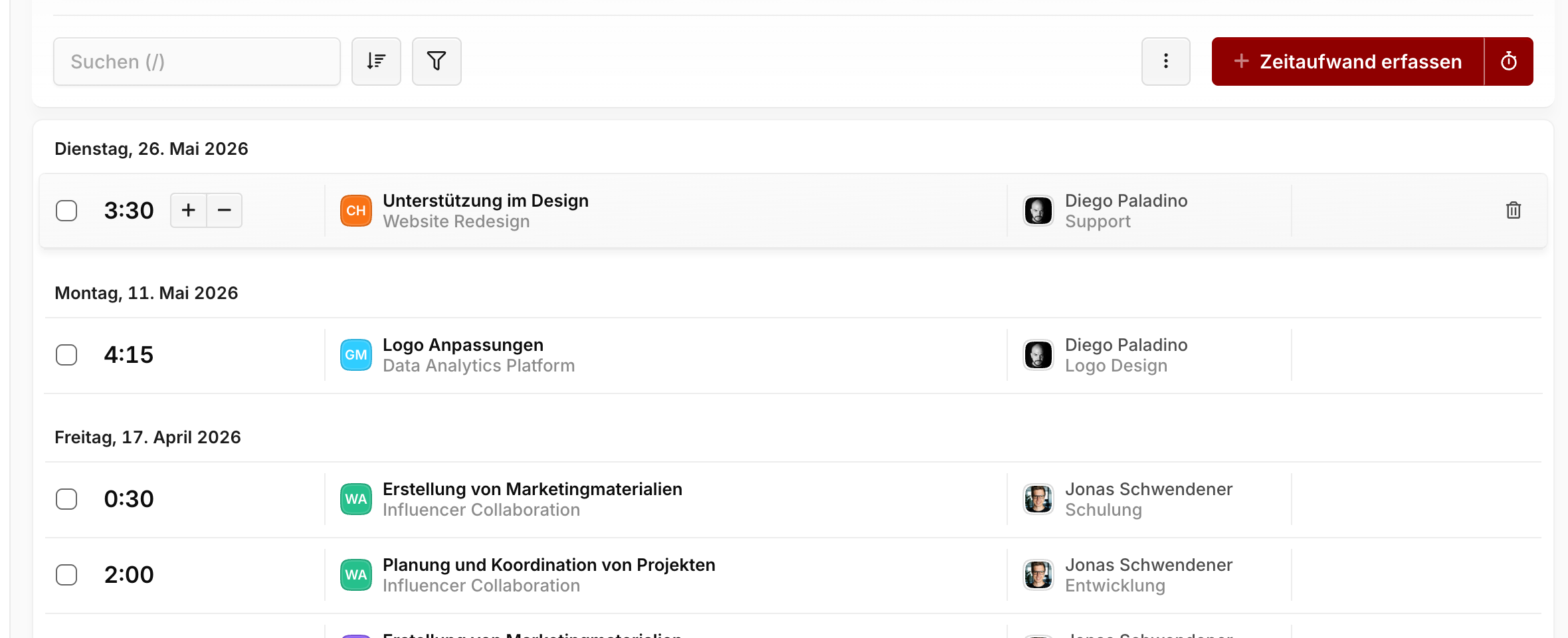Click the Logo Design service label

[1116, 366]
